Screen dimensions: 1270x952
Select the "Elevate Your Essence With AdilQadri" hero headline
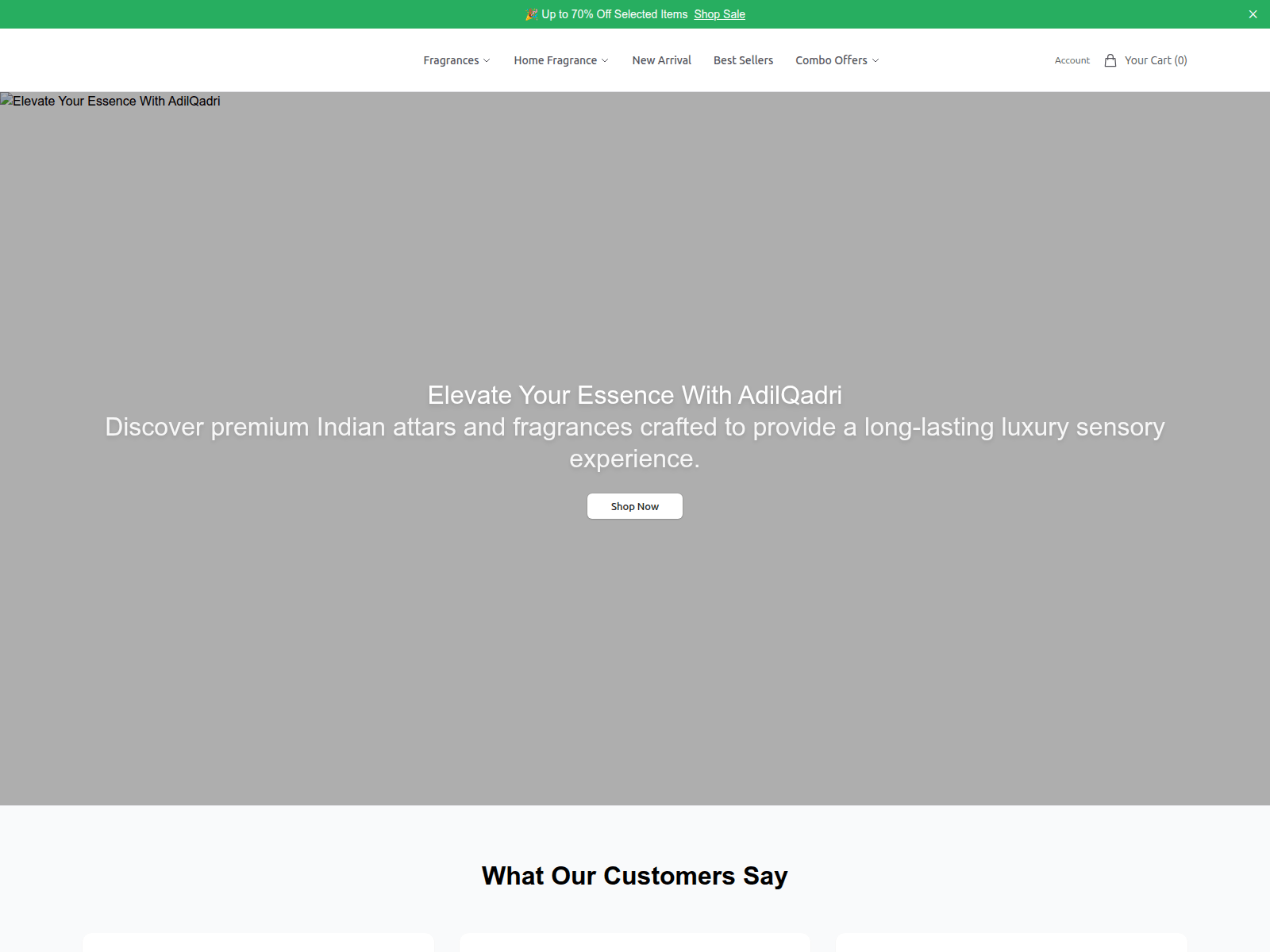pyautogui.click(x=635, y=395)
